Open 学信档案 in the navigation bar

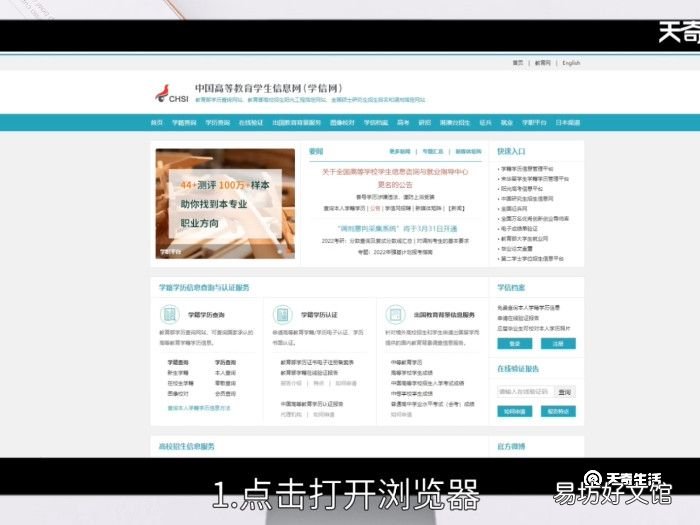[376, 123]
